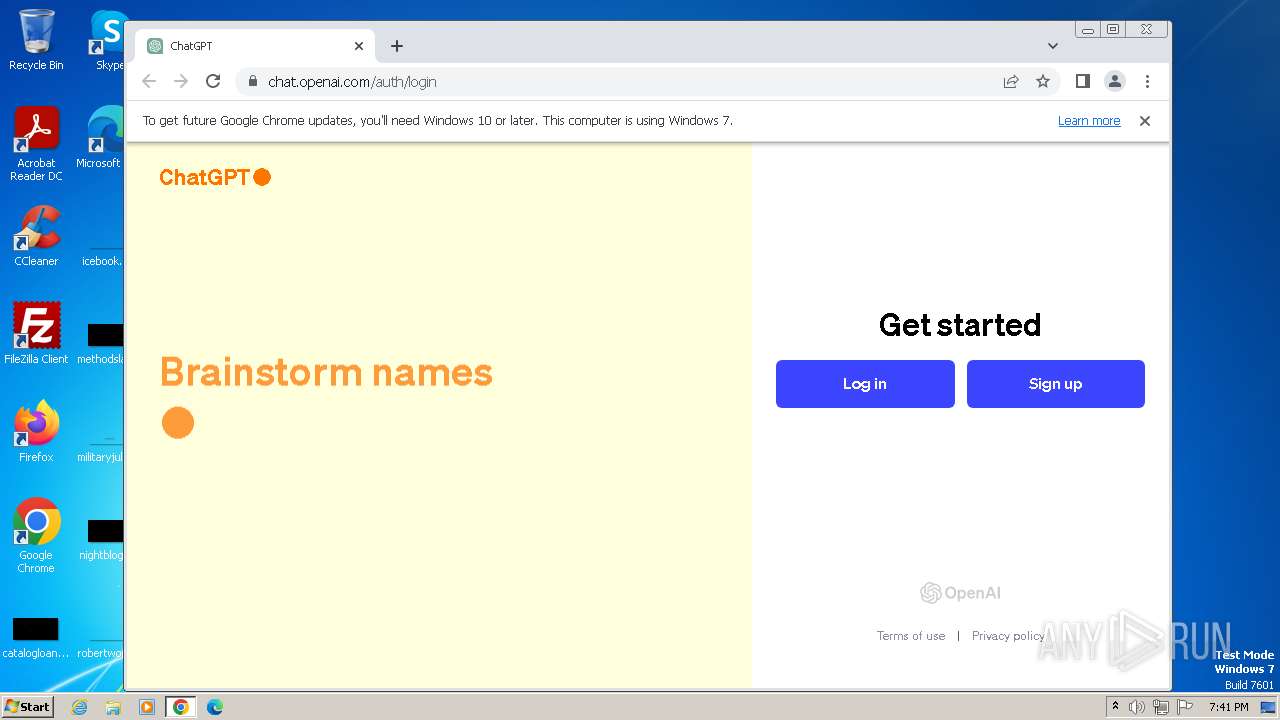Launch Internet Explorer from taskbar

[80, 707]
